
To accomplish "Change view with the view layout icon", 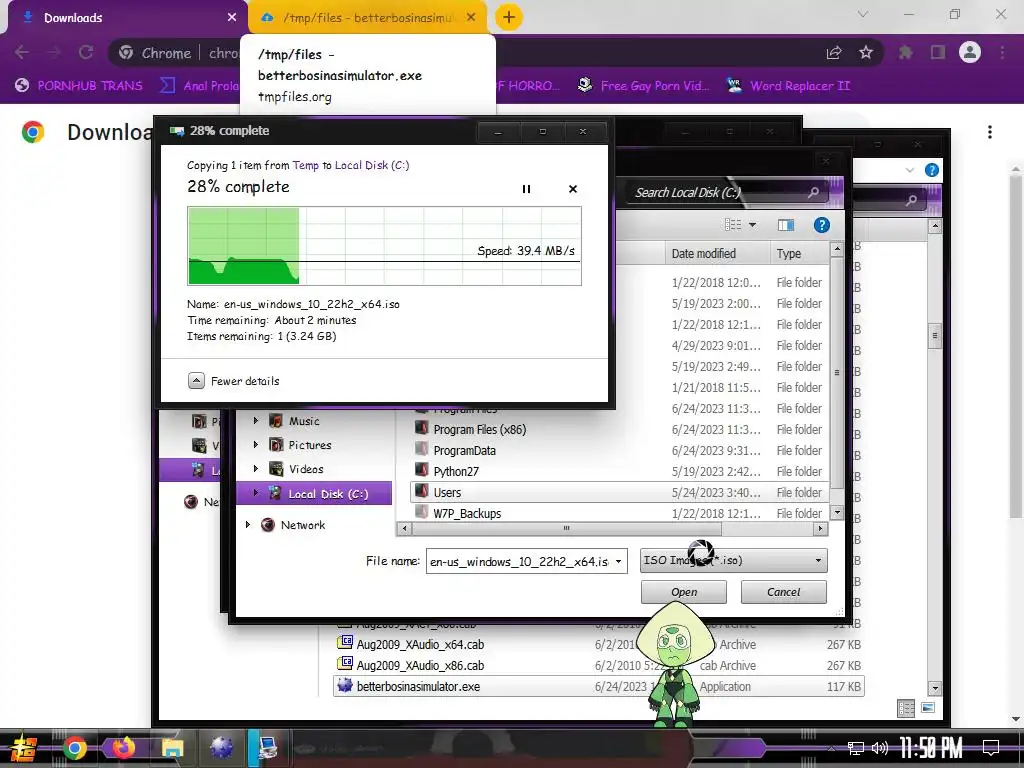I will tap(733, 225).
